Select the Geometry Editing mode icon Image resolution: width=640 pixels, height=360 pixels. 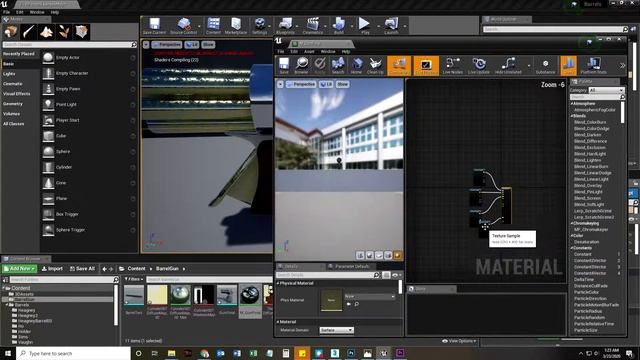81,31
